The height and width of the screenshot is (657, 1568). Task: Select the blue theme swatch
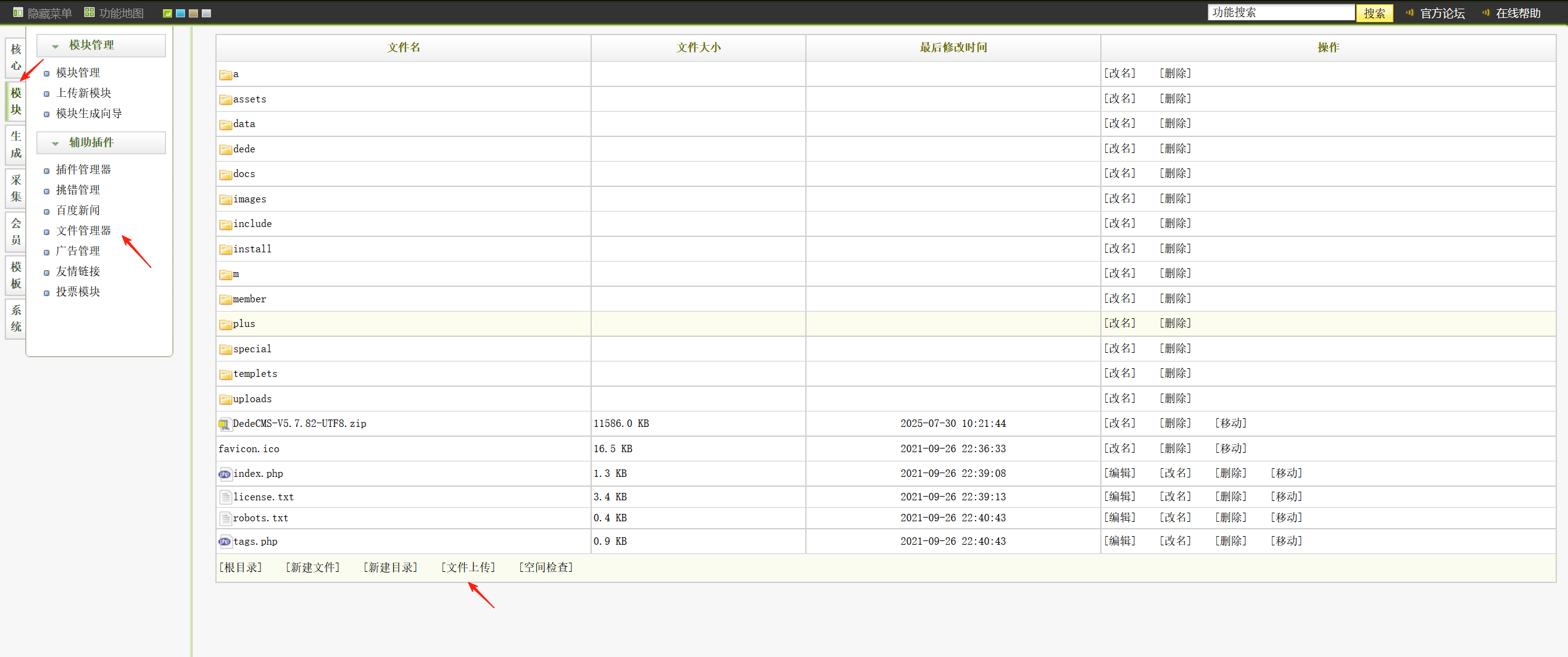click(180, 13)
